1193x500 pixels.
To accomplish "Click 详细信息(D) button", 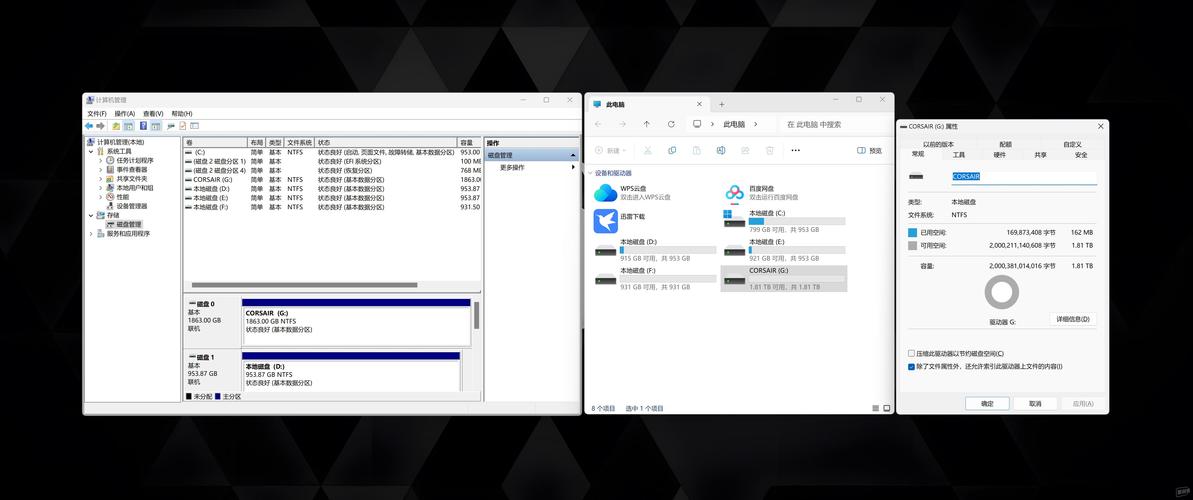I will tap(1073, 319).
